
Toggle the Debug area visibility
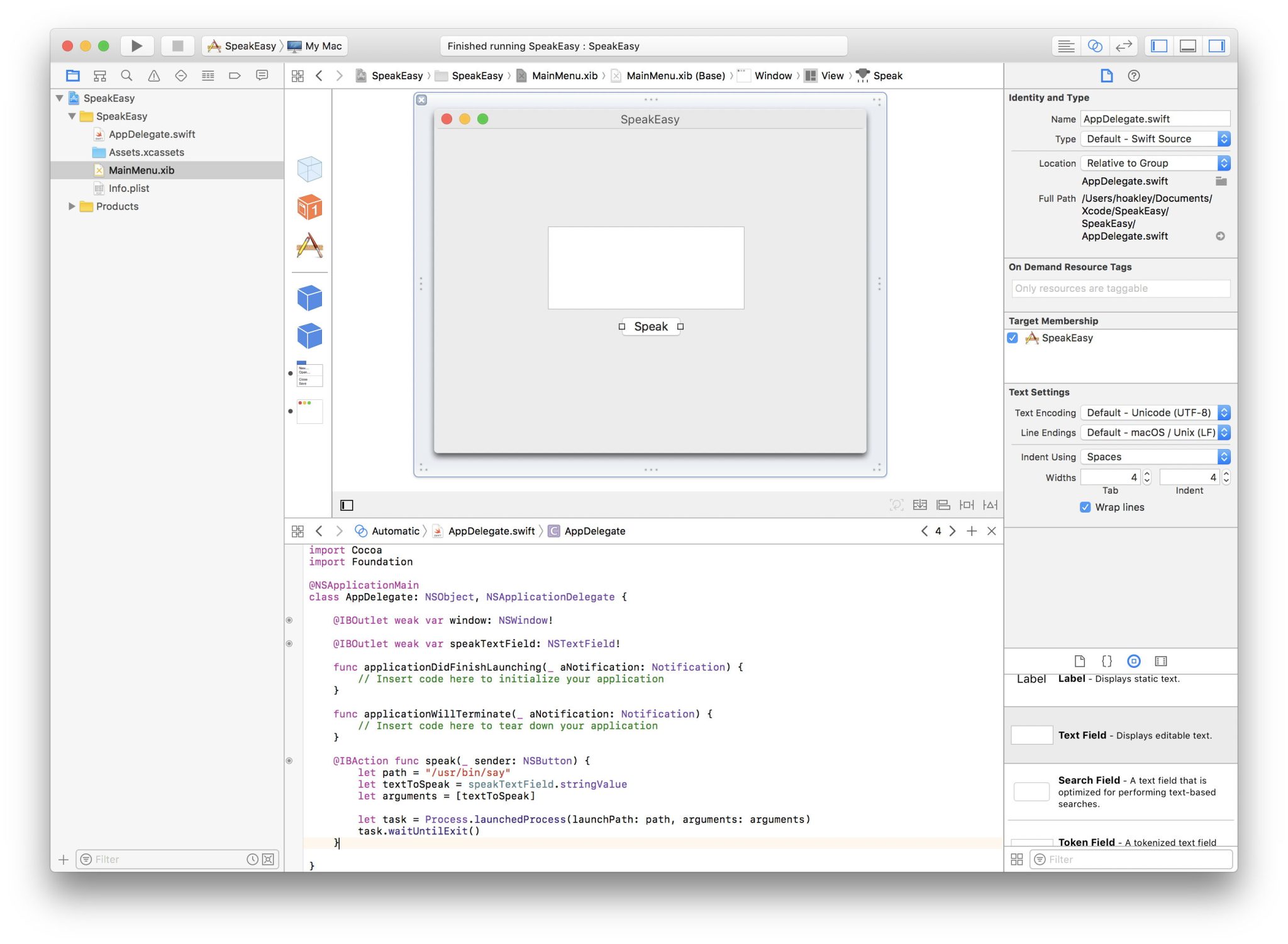click(x=1188, y=46)
